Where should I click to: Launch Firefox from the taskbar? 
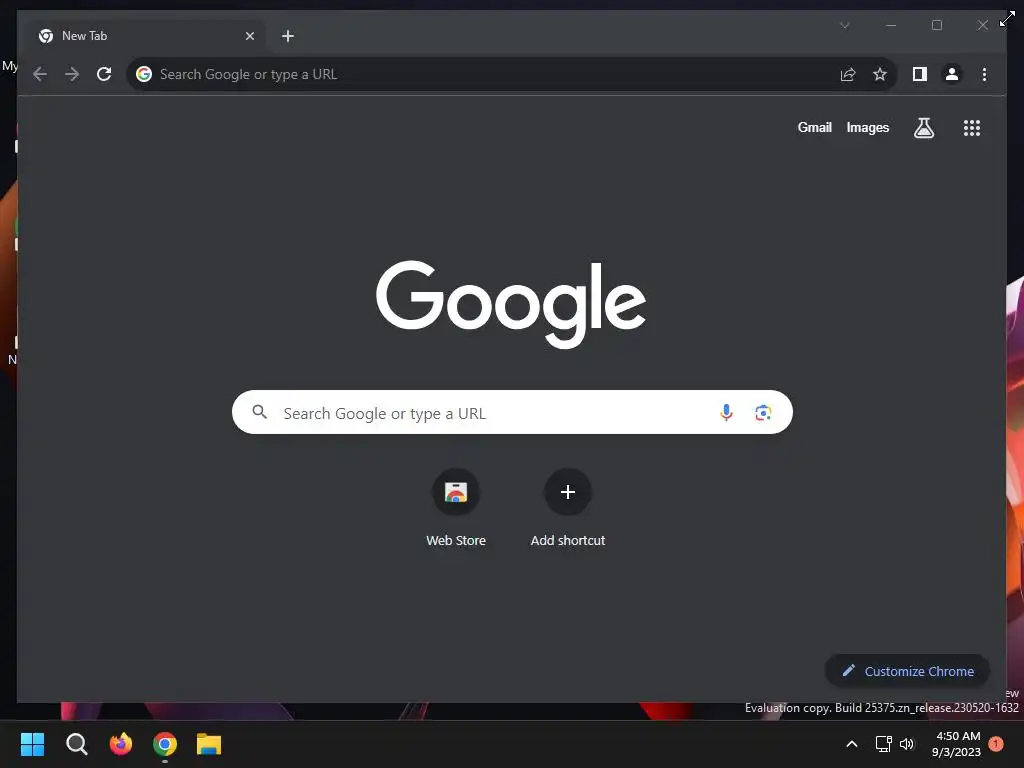coord(121,744)
